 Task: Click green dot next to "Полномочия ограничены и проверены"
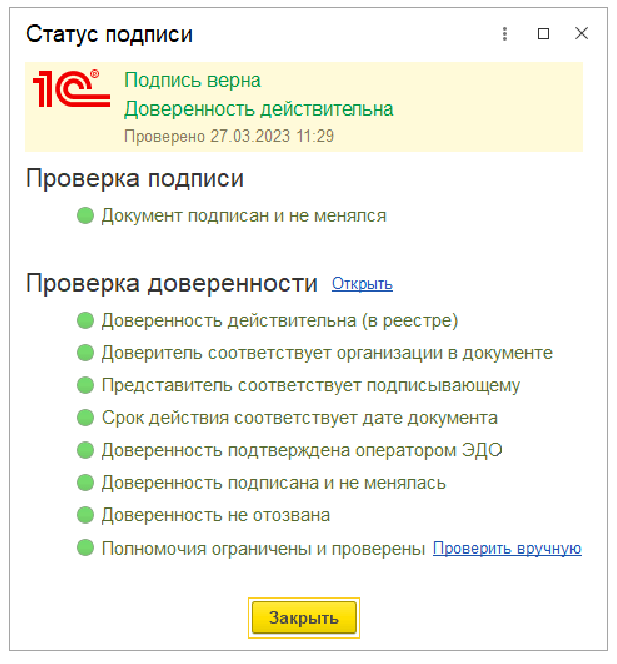[x=85, y=548]
